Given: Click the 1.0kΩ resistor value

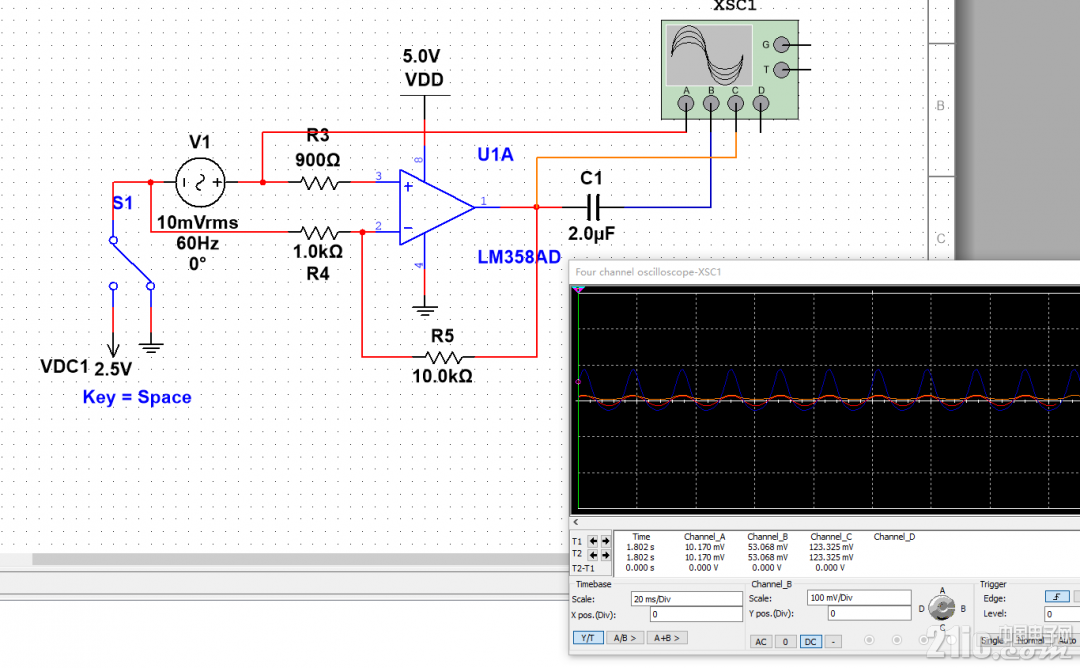Looking at the screenshot, I should 318,252.
